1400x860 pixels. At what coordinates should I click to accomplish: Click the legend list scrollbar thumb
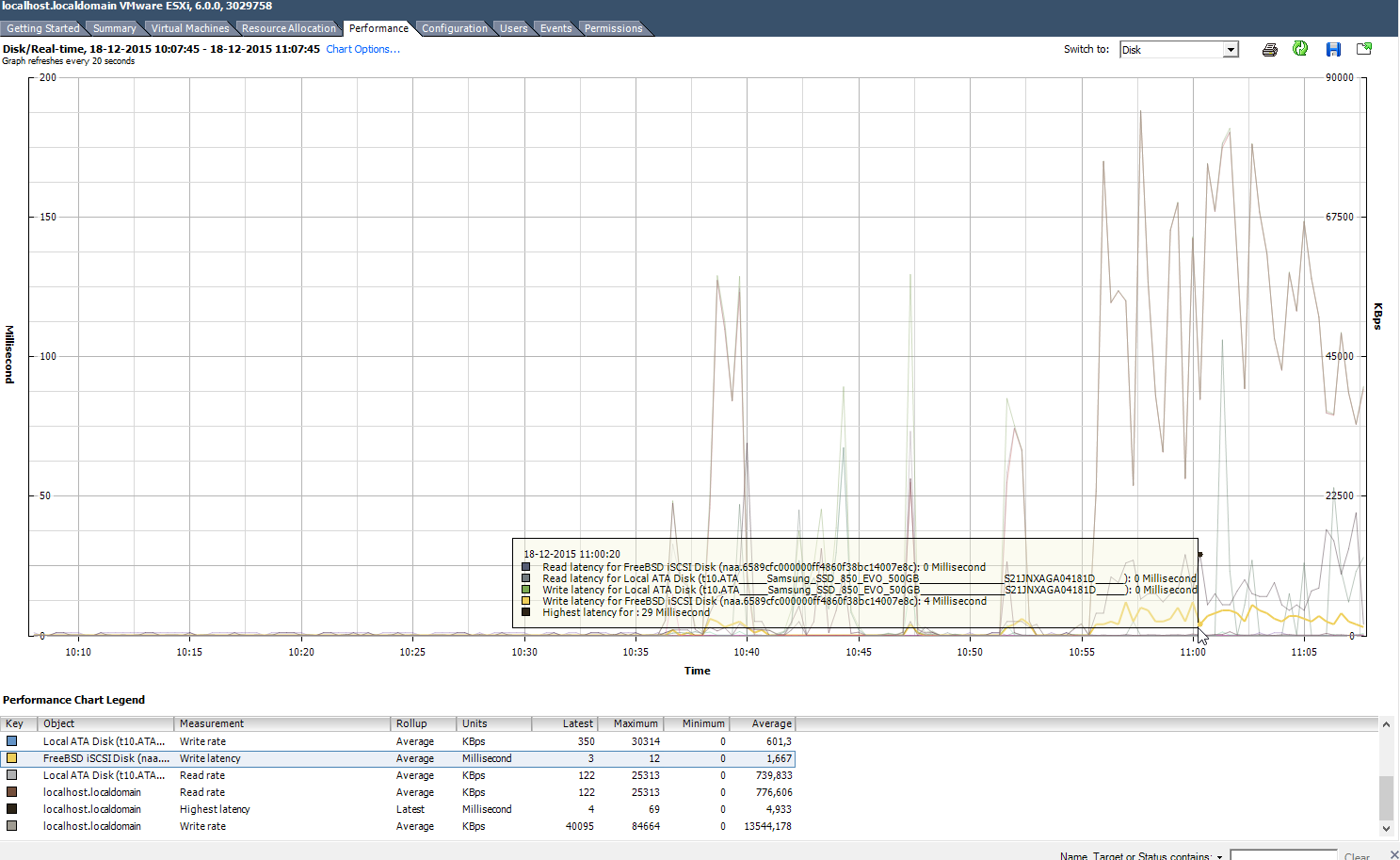[1386, 799]
